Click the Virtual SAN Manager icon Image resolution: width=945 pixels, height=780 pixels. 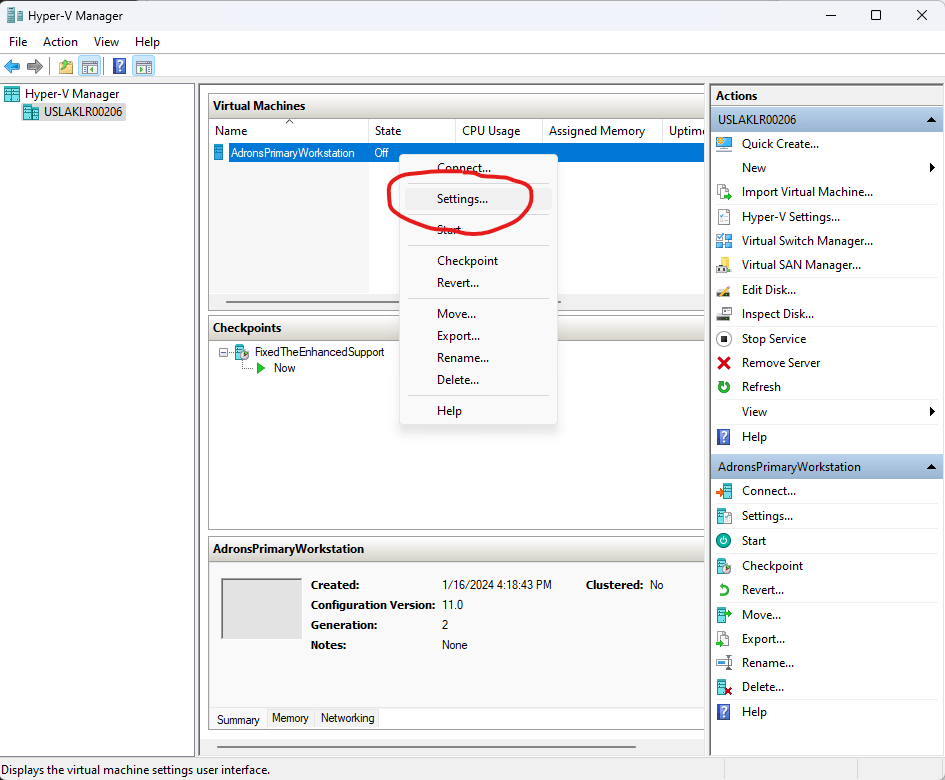pos(724,265)
